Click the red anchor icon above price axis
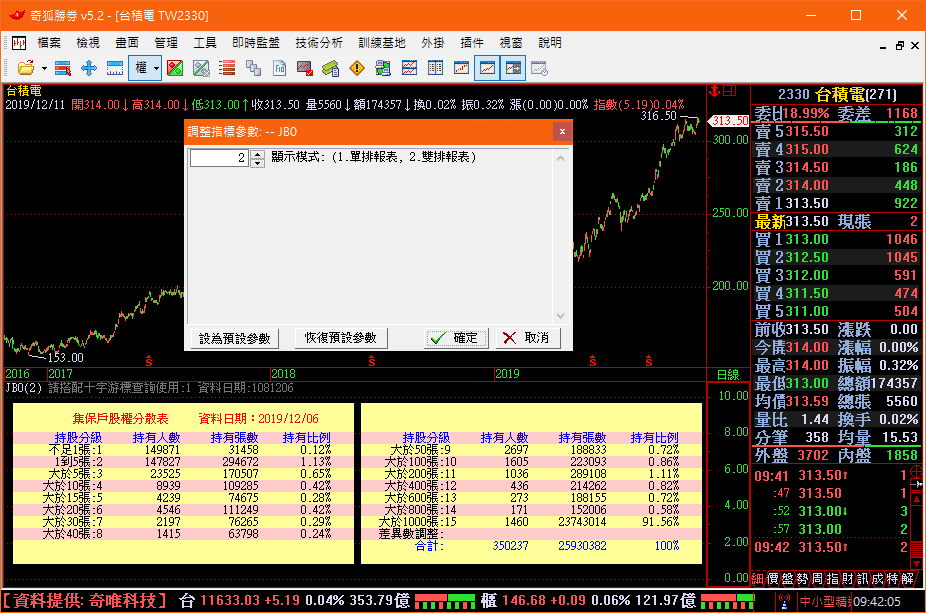This screenshot has width=926, height=613. [x=715, y=90]
